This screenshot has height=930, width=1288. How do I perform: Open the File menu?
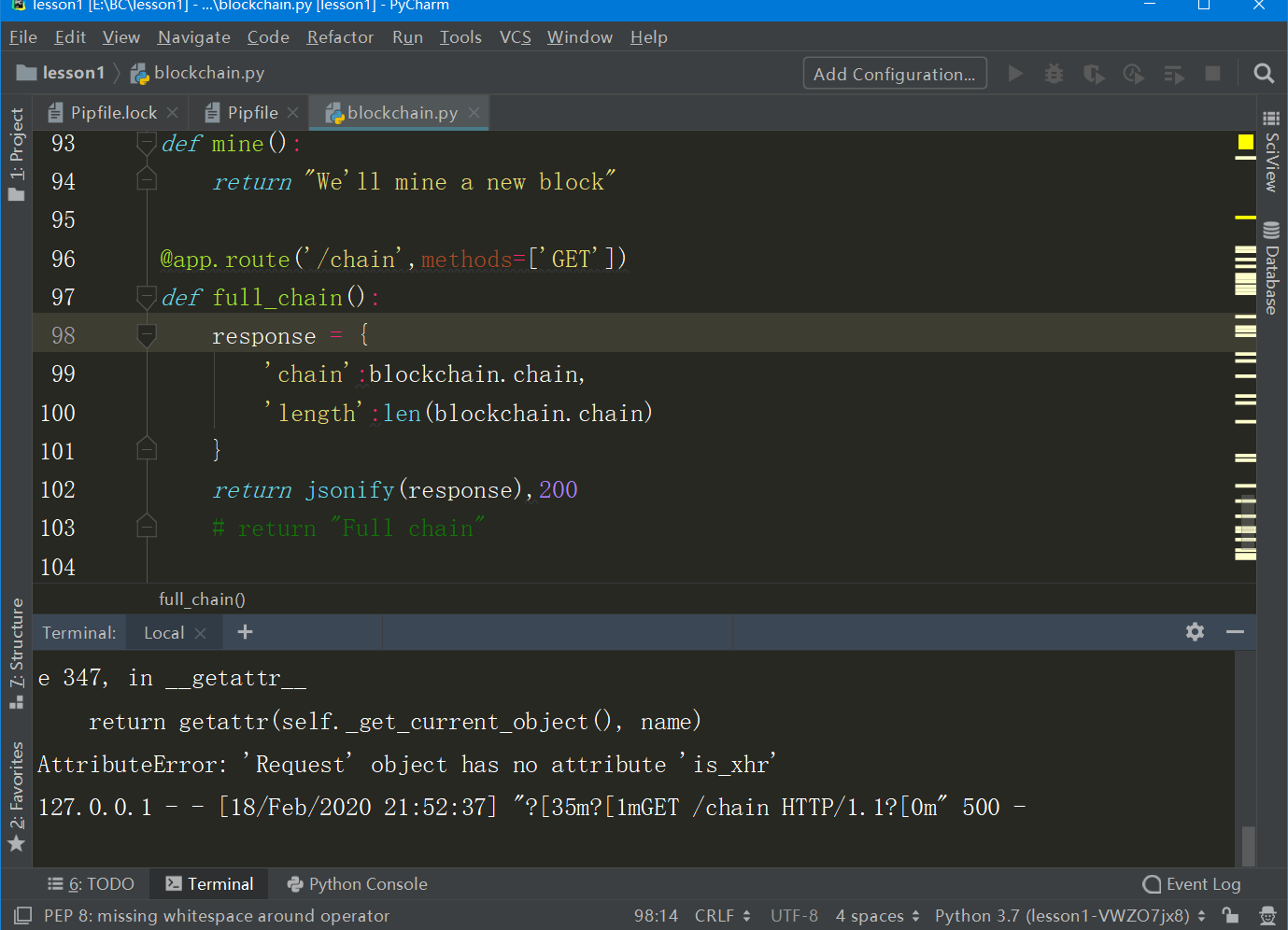pyautogui.click(x=23, y=37)
